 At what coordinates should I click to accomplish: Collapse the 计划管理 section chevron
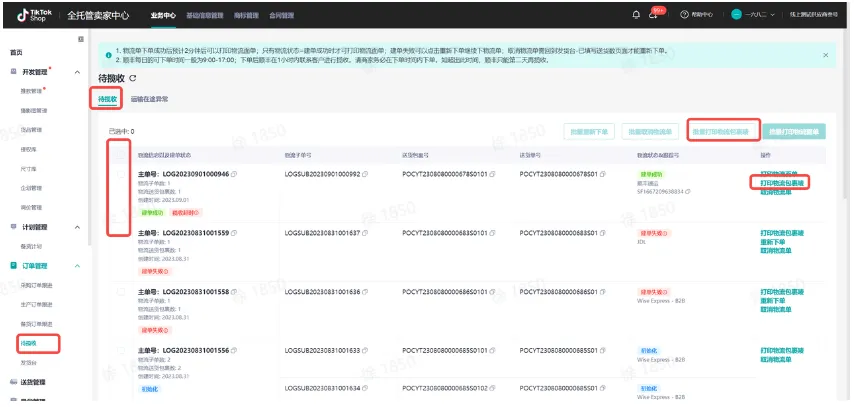[77, 227]
